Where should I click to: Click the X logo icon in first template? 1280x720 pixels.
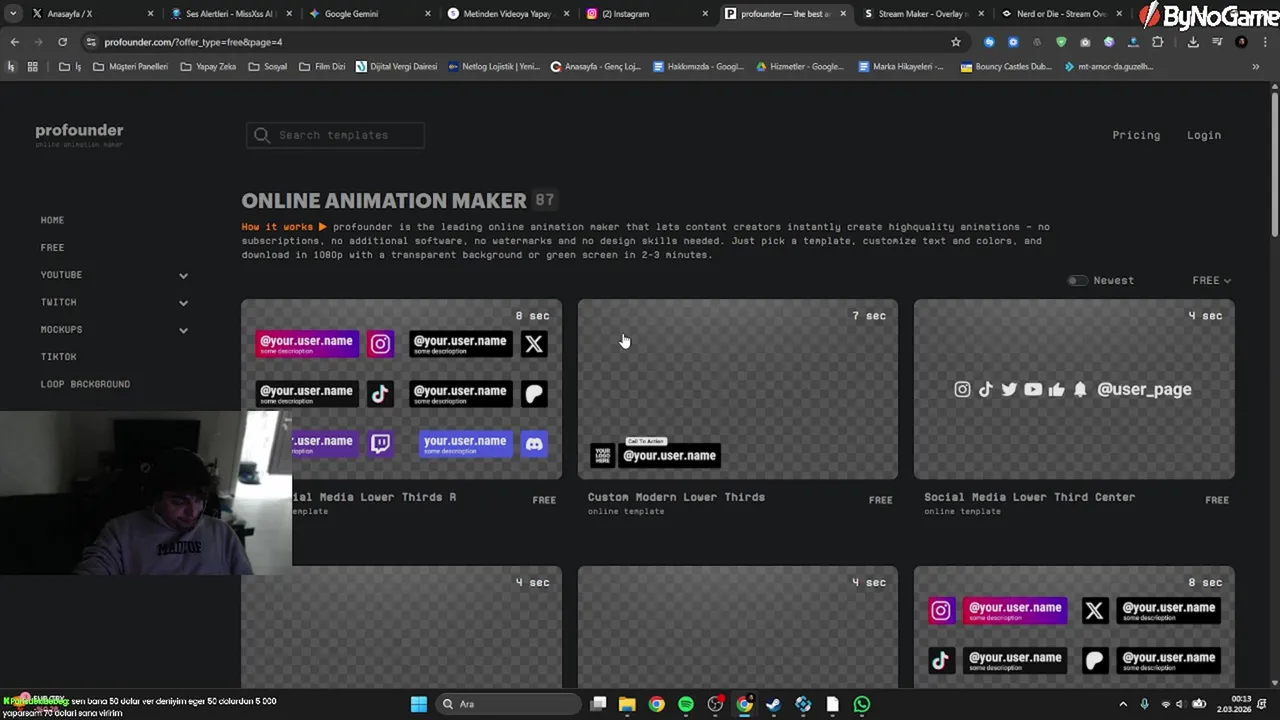534,344
